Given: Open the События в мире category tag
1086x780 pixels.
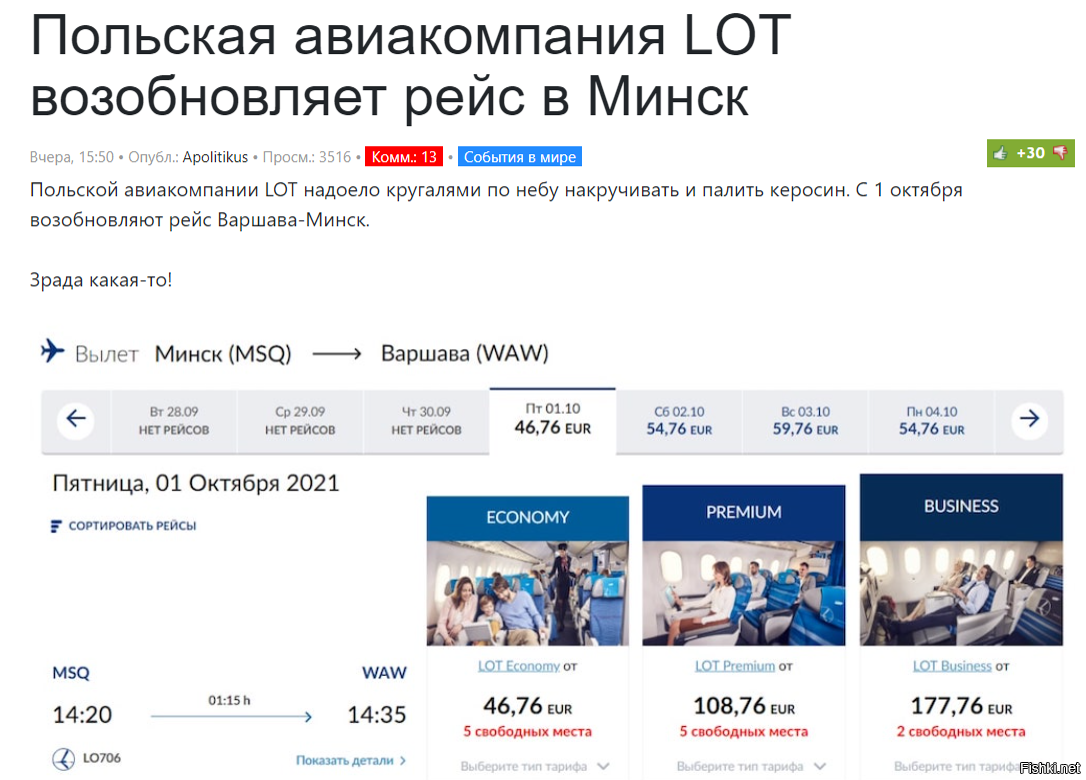Looking at the screenshot, I should coord(519,157).
